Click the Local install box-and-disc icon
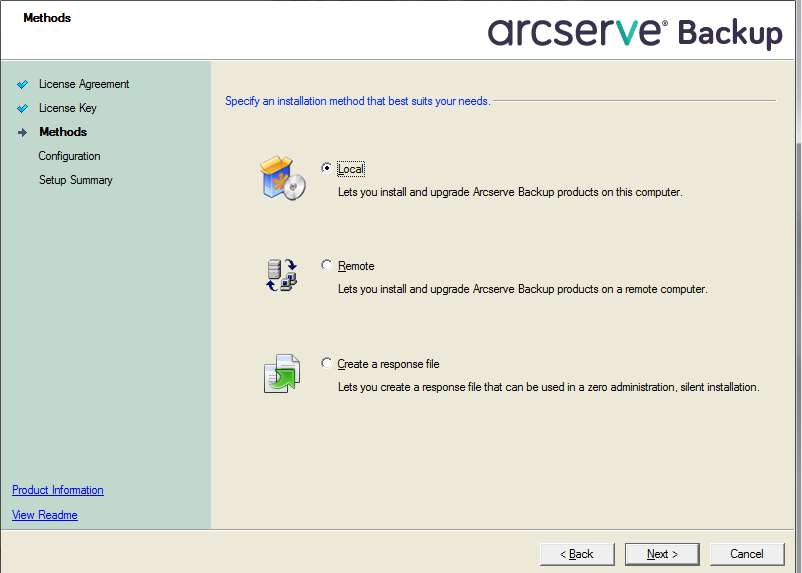The image size is (802, 573). click(x=283, y=178)
